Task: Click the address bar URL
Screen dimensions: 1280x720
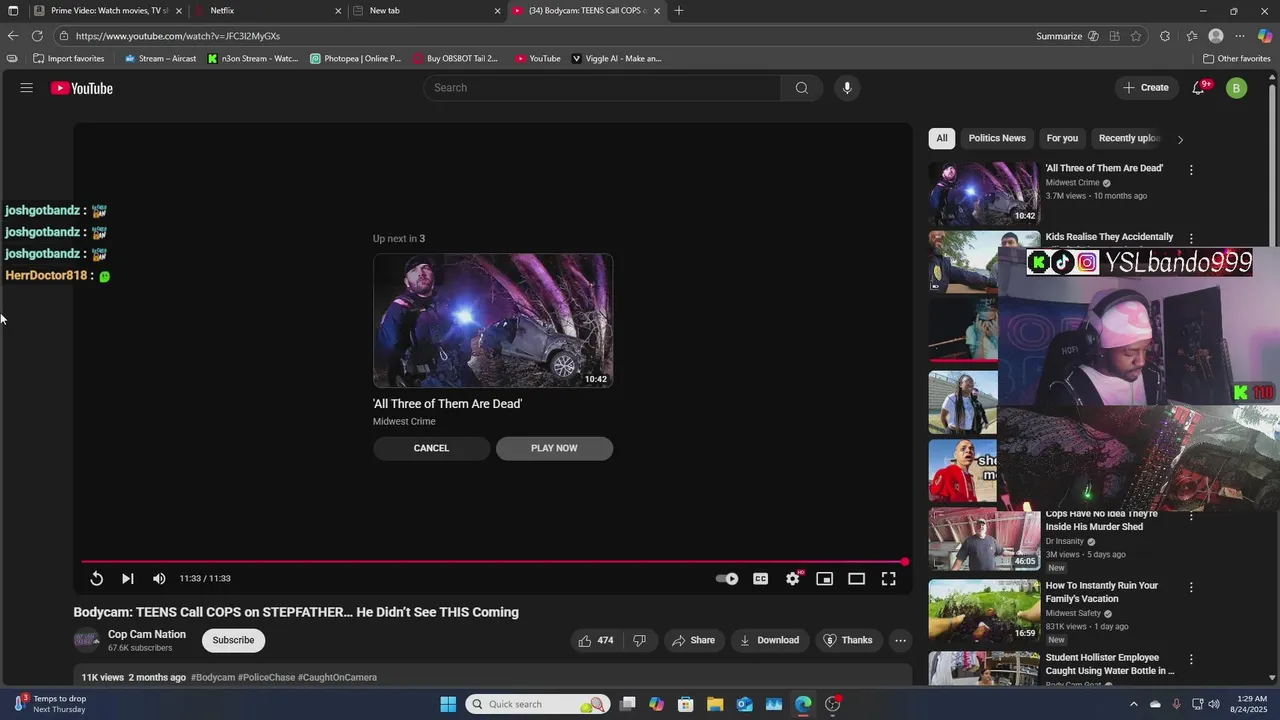Action: pos(177,36)
